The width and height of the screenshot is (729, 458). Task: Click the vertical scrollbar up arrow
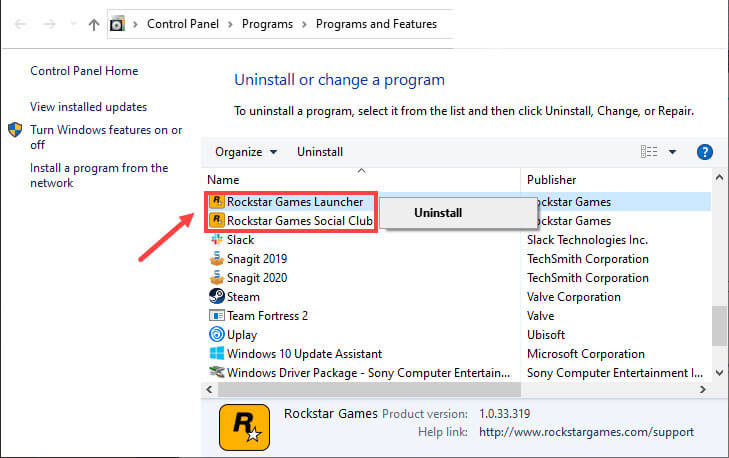(x=719, y=177)
